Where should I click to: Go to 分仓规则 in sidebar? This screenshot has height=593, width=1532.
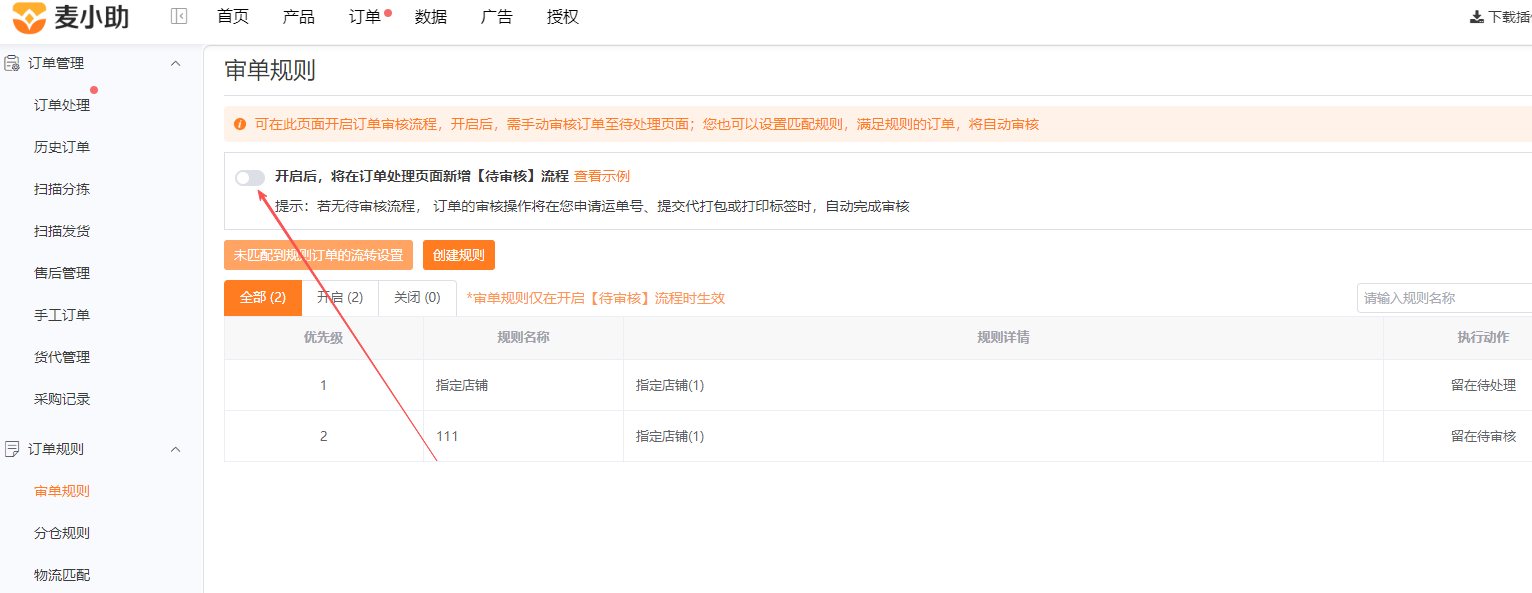[62, 533]
